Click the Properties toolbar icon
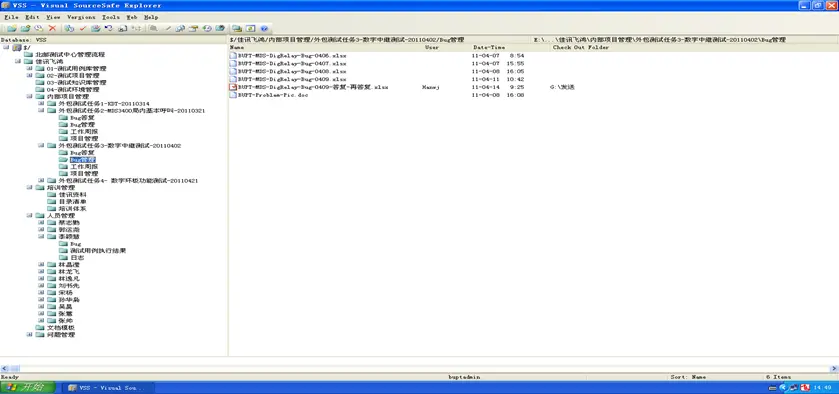The width and height of the screenshot is (839, 394). coord(193,28)
